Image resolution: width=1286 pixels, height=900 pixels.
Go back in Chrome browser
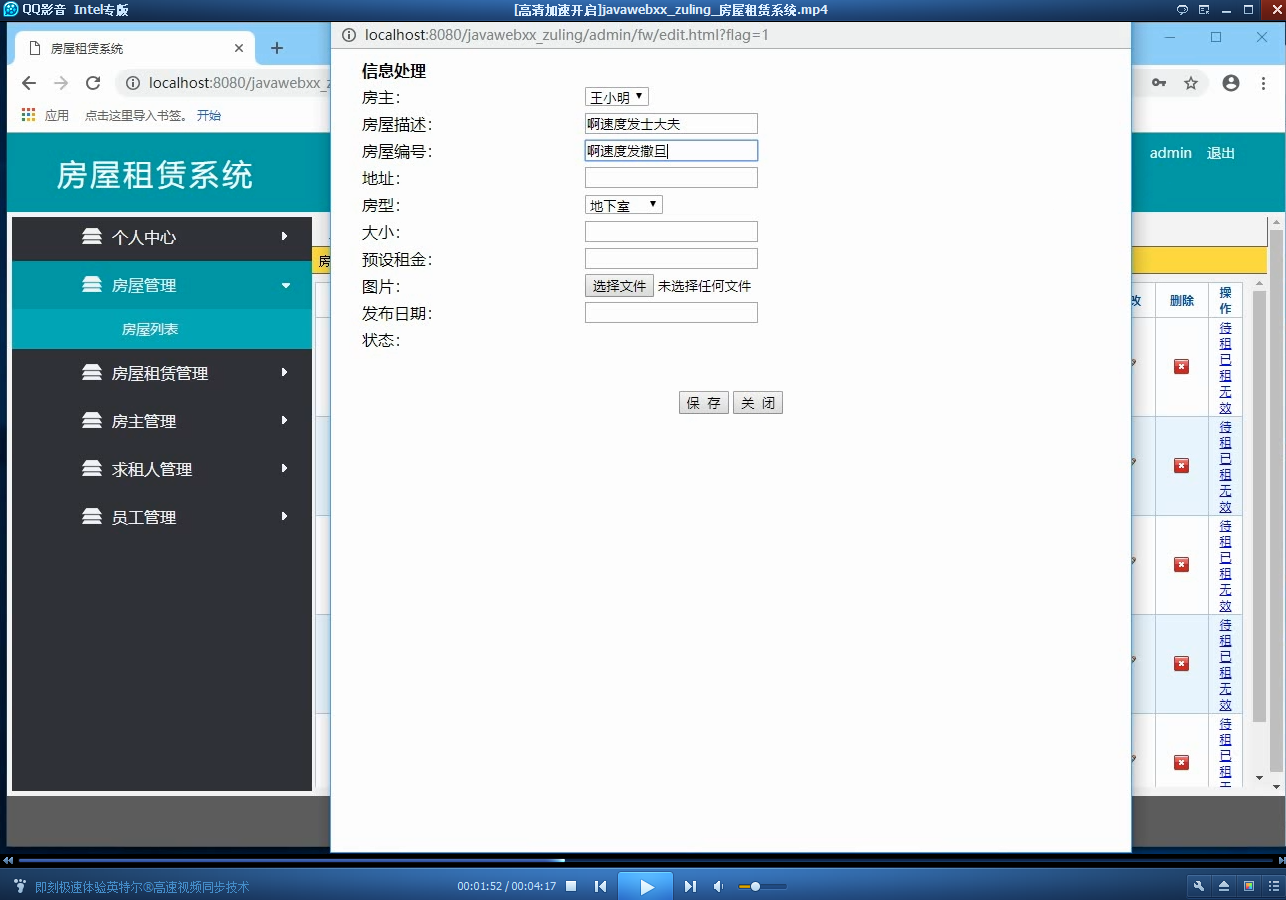pyautogui.click(x=28, y=83)
